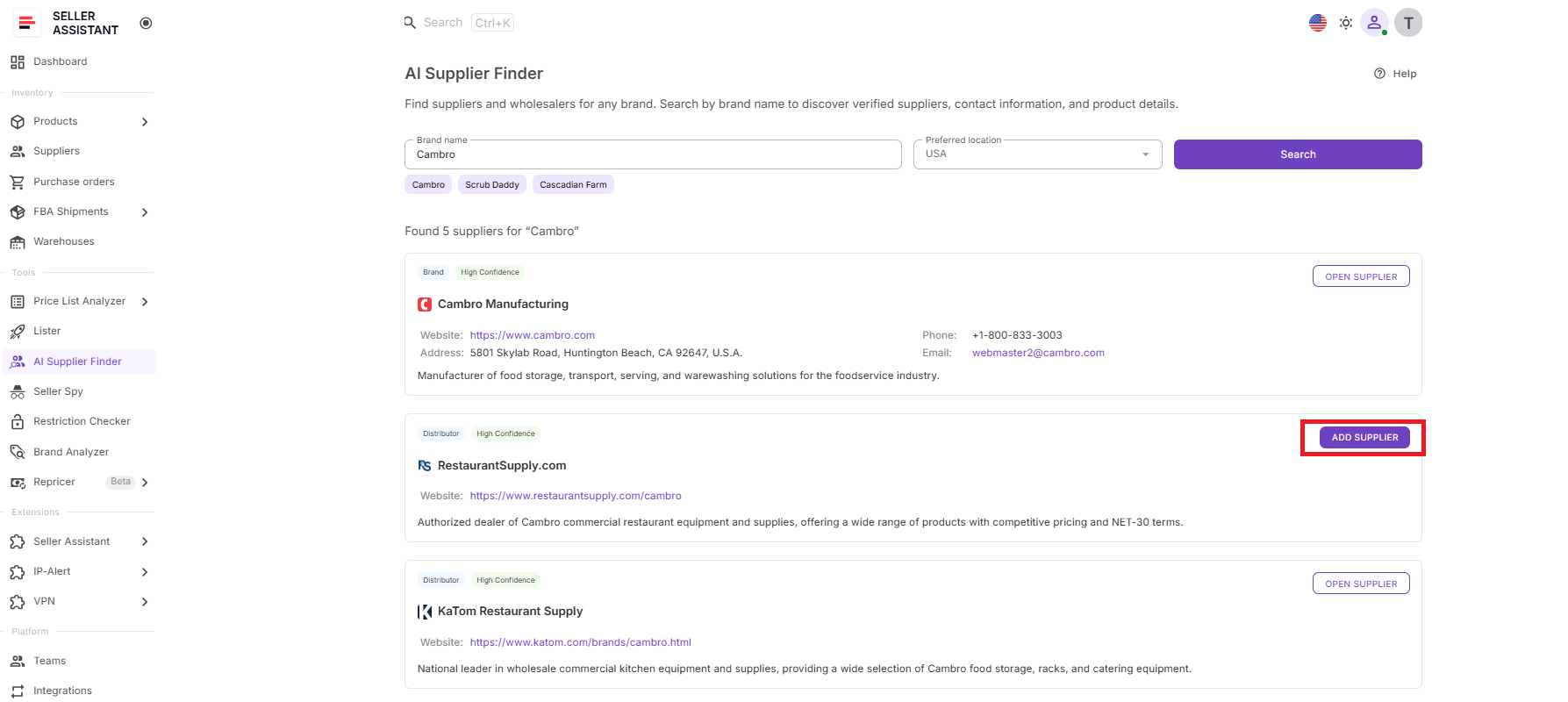
Task: Open the Preferred location dropdown
Action: tap(1038, 154)
